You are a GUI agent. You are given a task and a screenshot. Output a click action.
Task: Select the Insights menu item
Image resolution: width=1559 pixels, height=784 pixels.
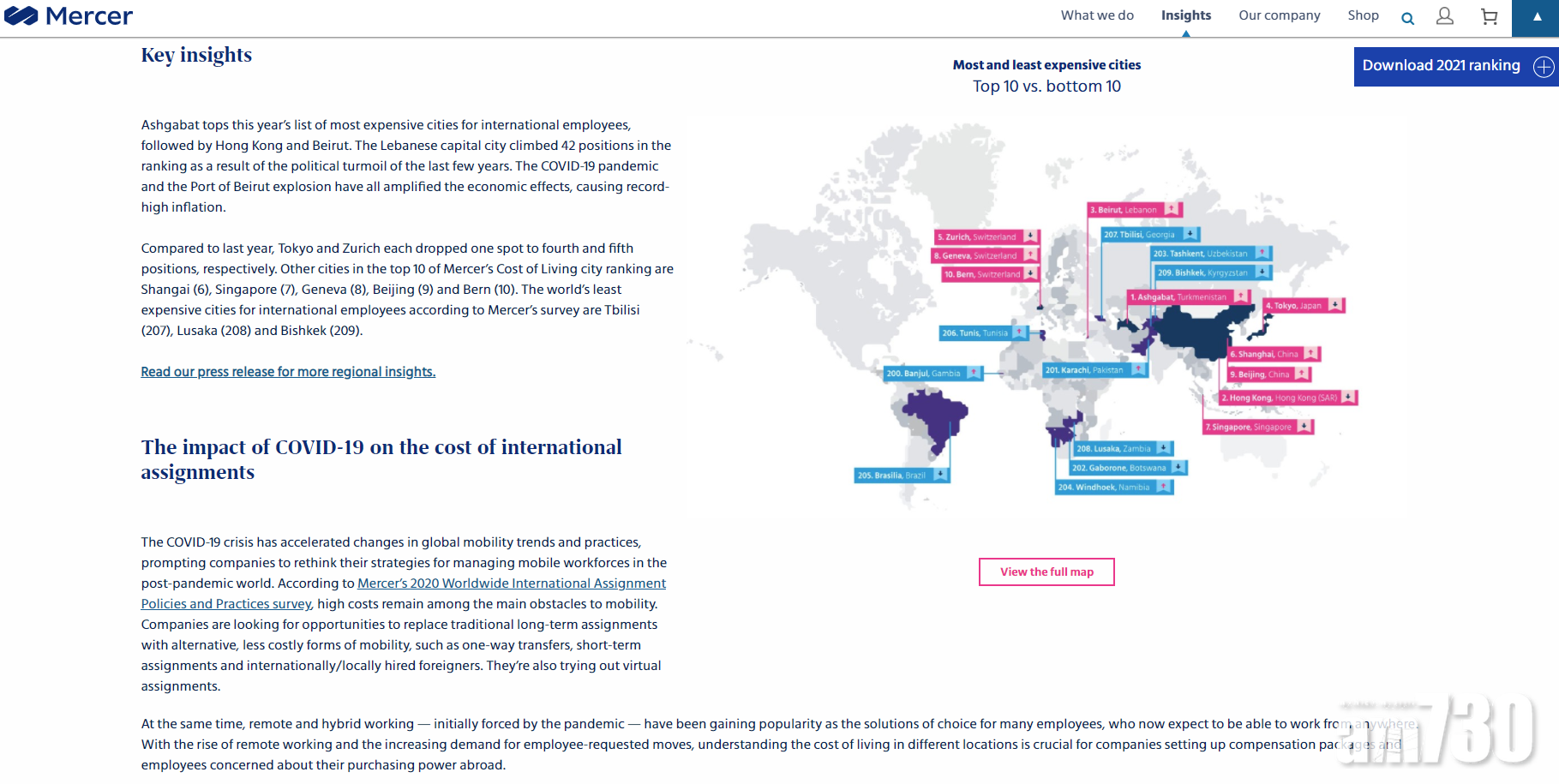click(x=1185, y=15)
